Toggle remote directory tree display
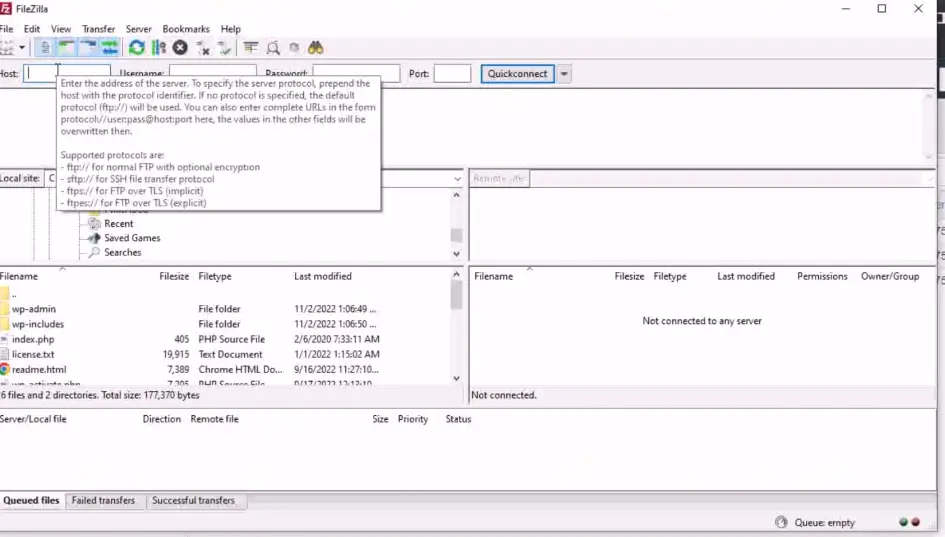 [x=88, y=48]
